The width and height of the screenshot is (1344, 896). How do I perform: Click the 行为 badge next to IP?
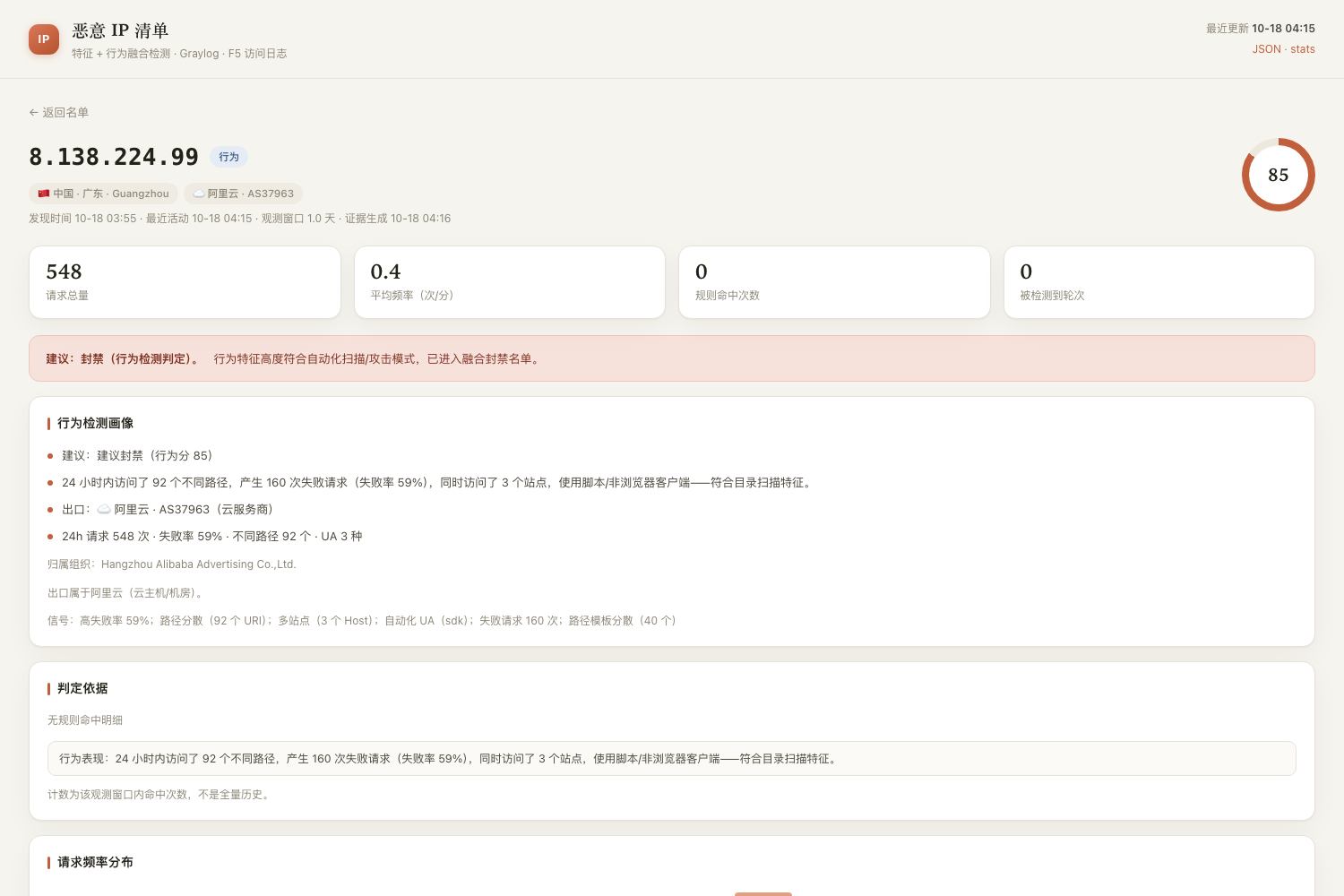pyautogui.click(x=228, y=157)
